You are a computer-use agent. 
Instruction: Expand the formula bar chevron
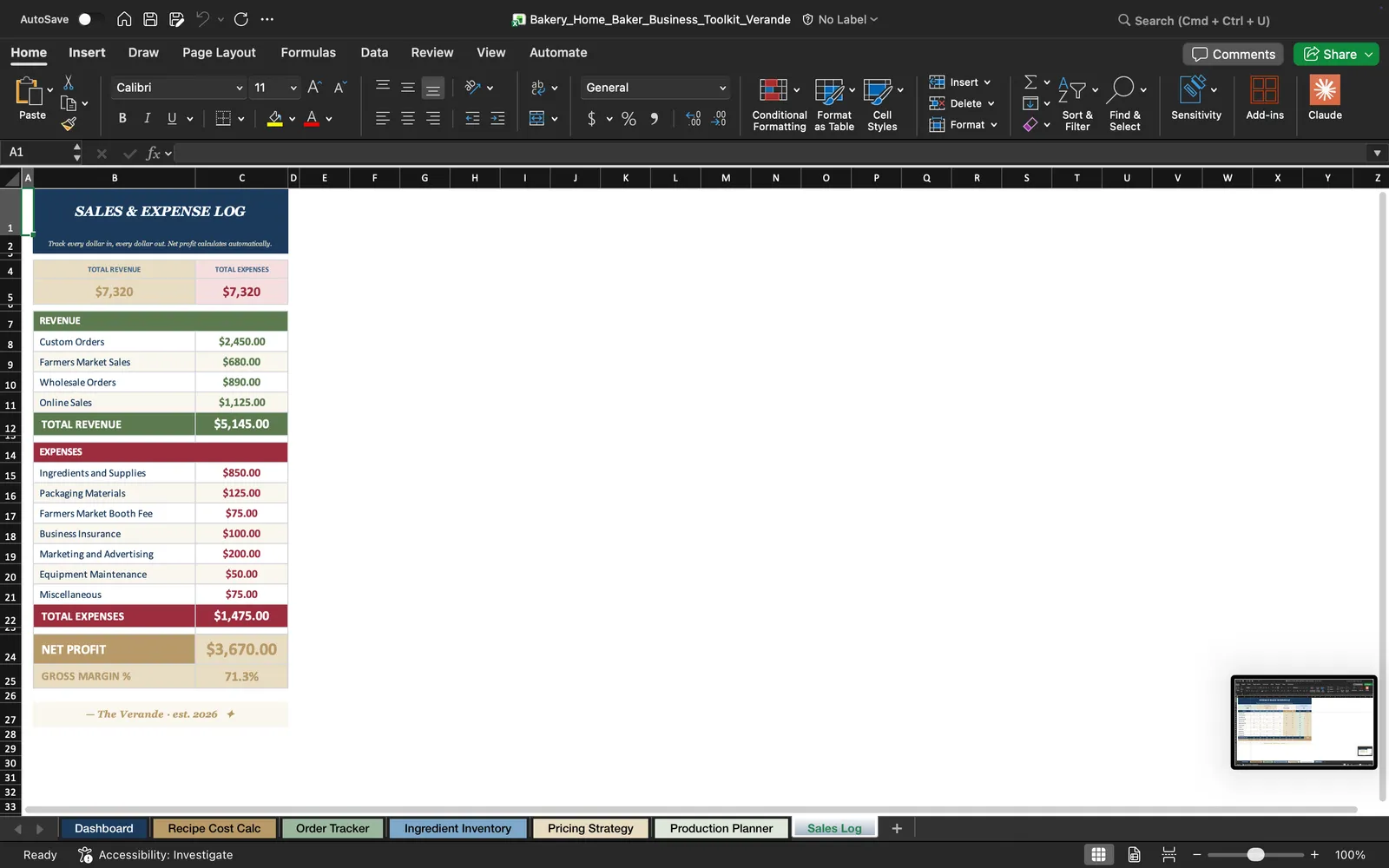pos(1377,154)
